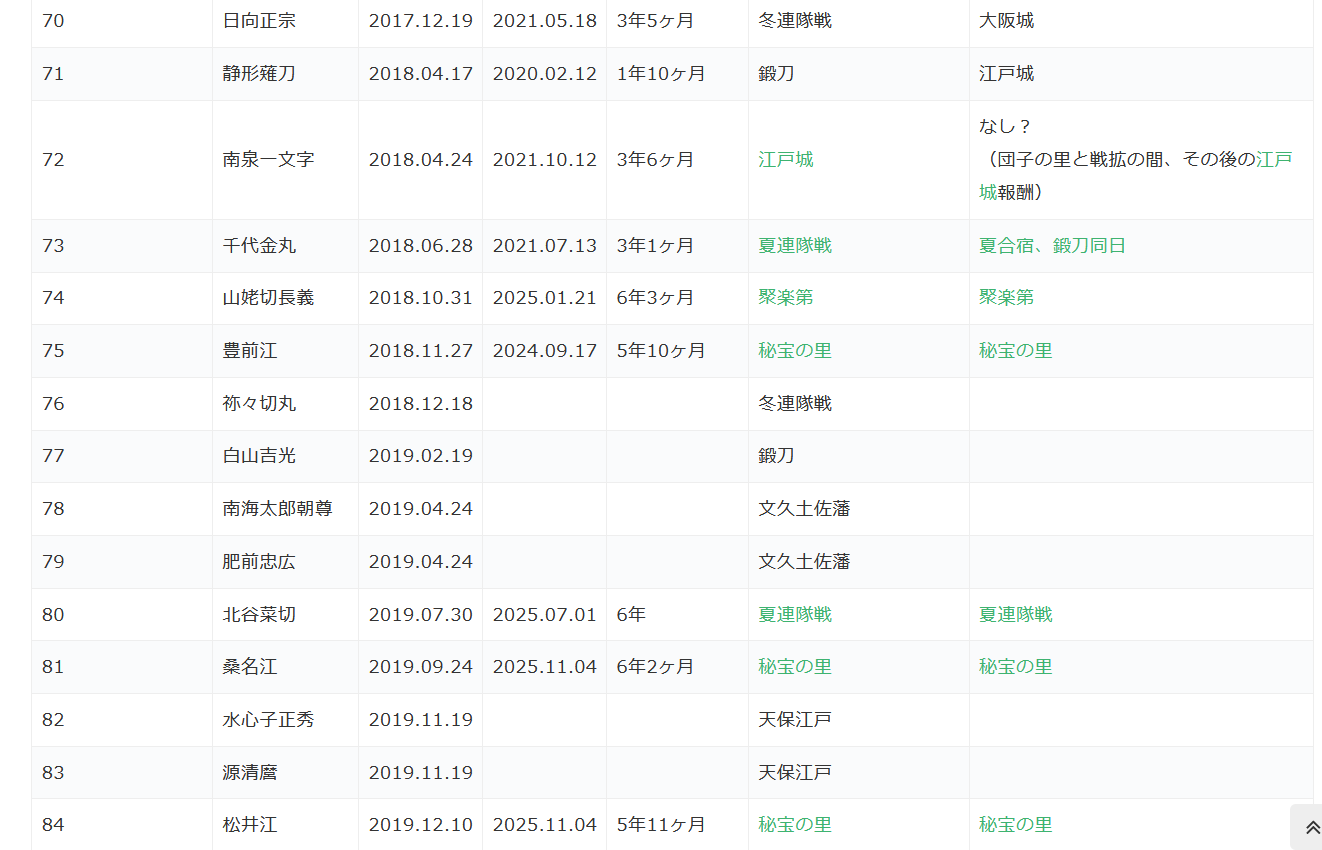Open the first 夏連隊戦 link in the 北谷菜切 row
Image resolution: width=1322 pixels, height=850 pixels.
pos(794,615)
